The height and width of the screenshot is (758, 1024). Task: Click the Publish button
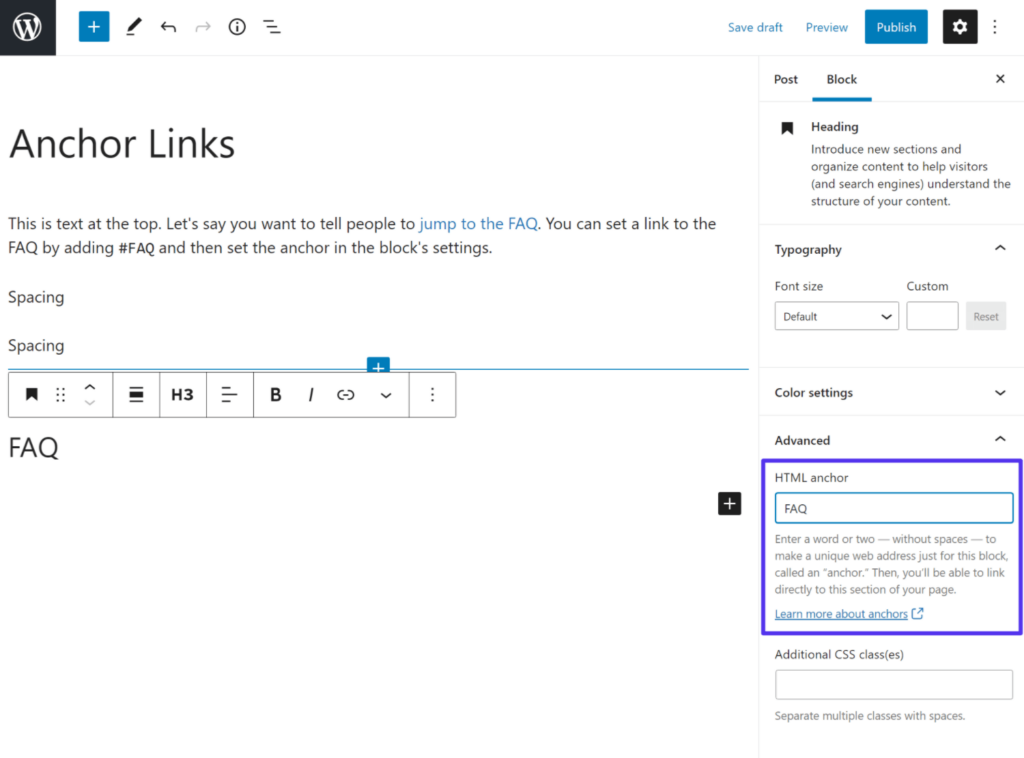896,27
